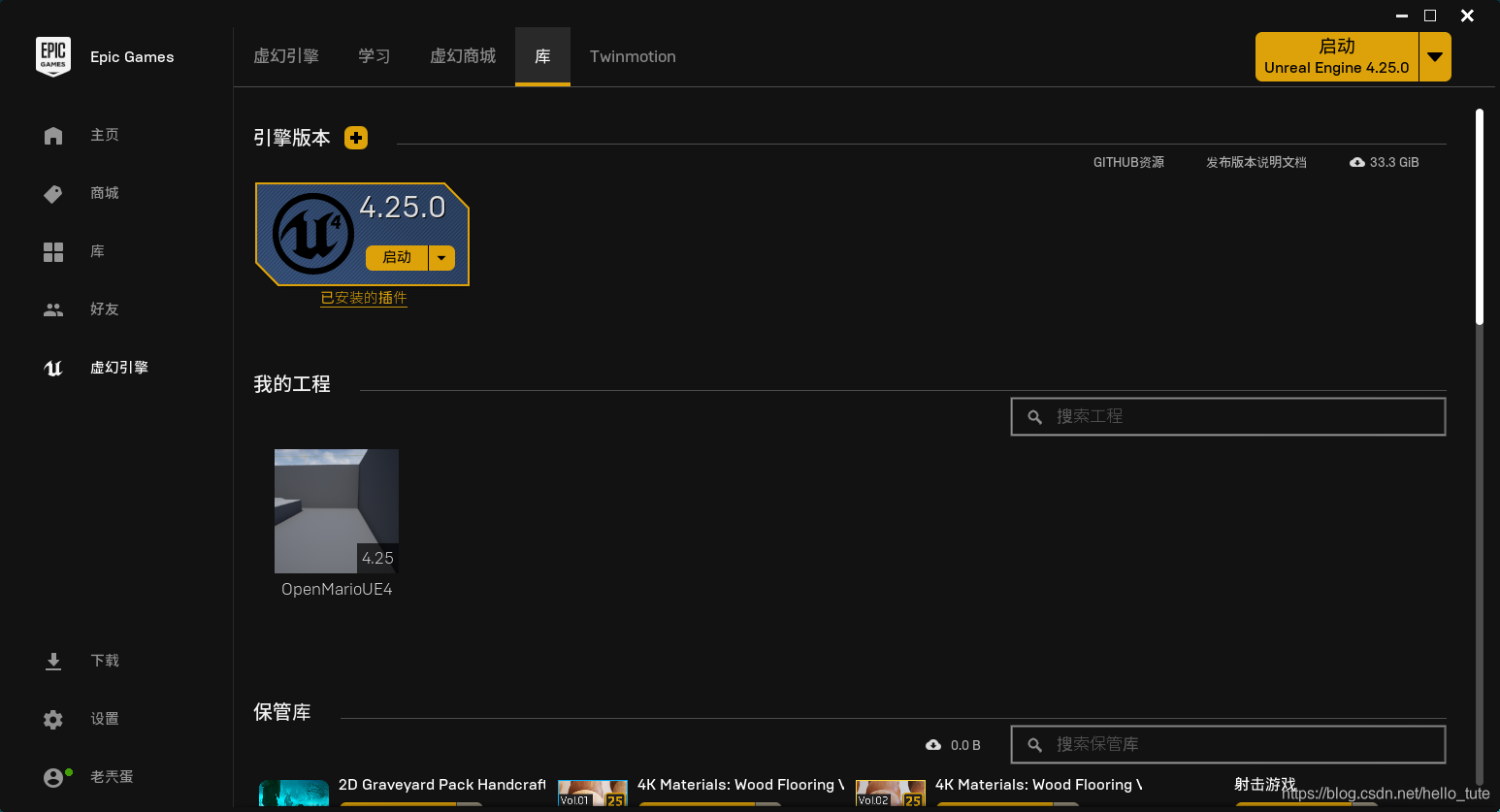
Task: Click the vertical scrollbar thumb
Action: point(1480,217)
